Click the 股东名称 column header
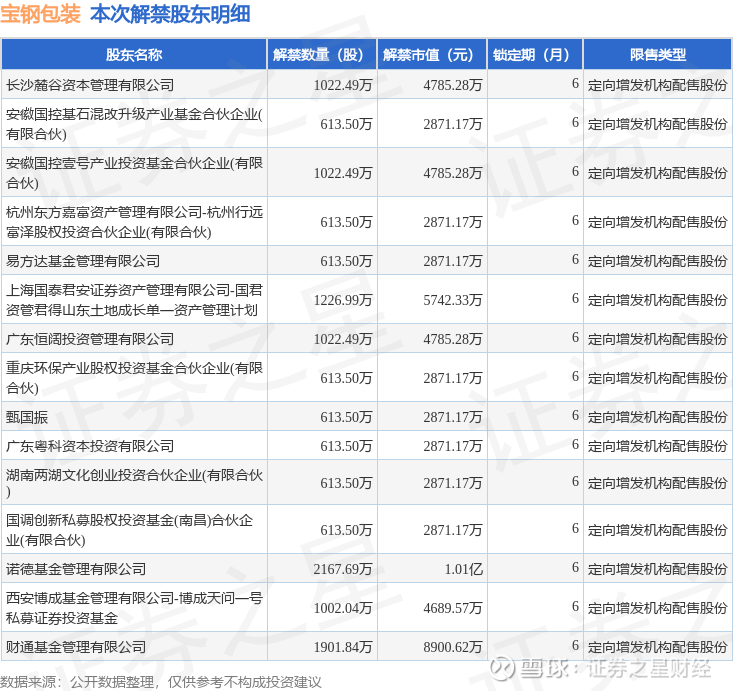The height and width of the screenshot is (691, 733). click(x=134, y=55)
